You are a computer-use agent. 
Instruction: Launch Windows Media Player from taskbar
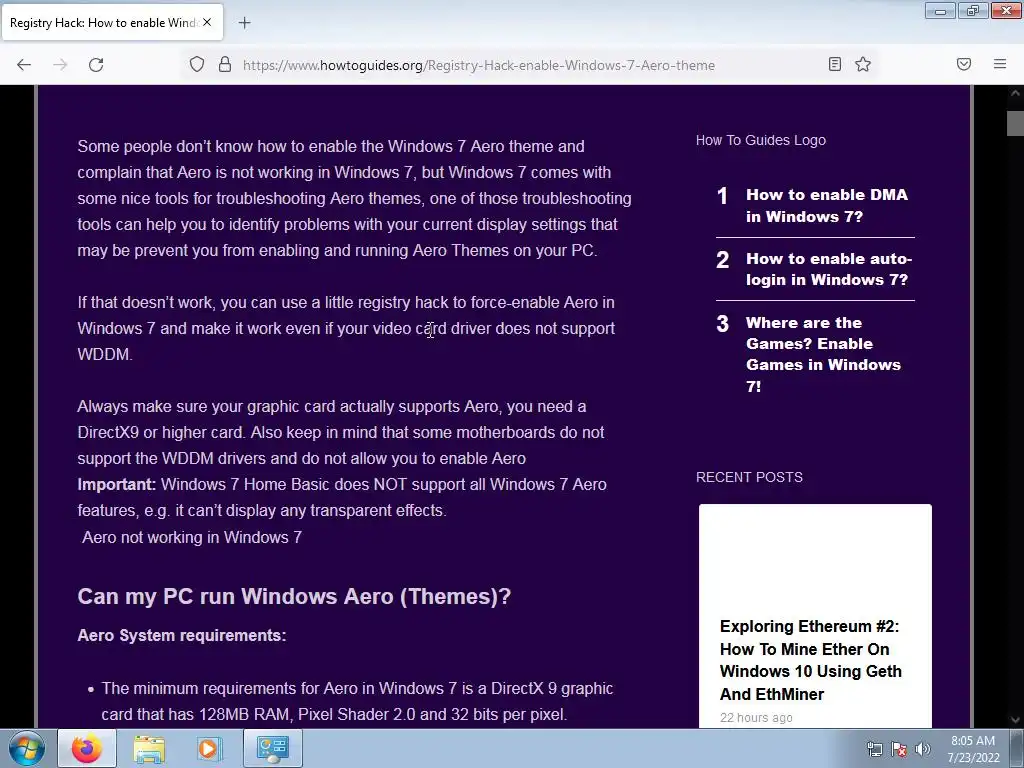(x=209, y=748)
